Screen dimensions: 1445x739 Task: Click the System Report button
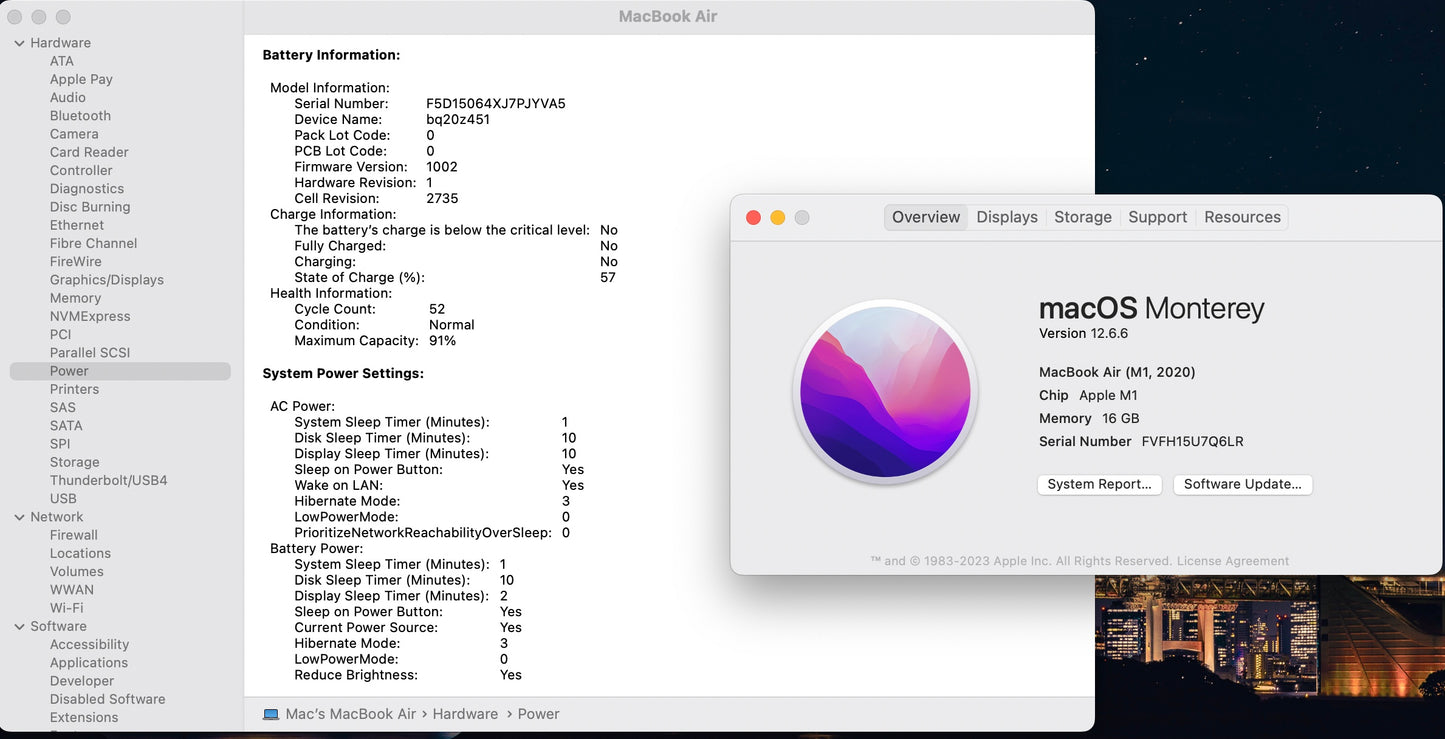[1099, 484]
